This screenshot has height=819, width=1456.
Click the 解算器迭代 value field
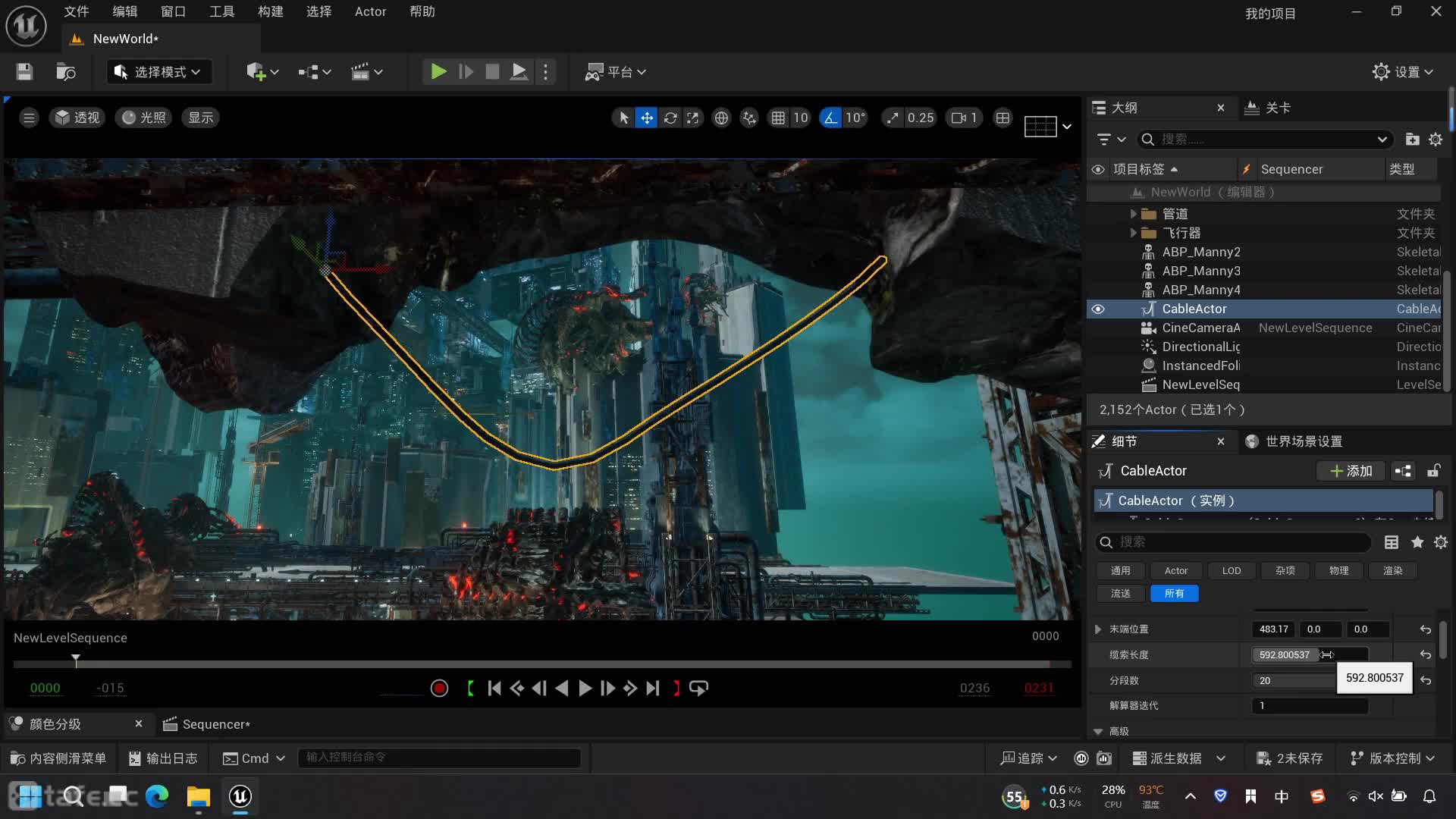[1310, 705]
